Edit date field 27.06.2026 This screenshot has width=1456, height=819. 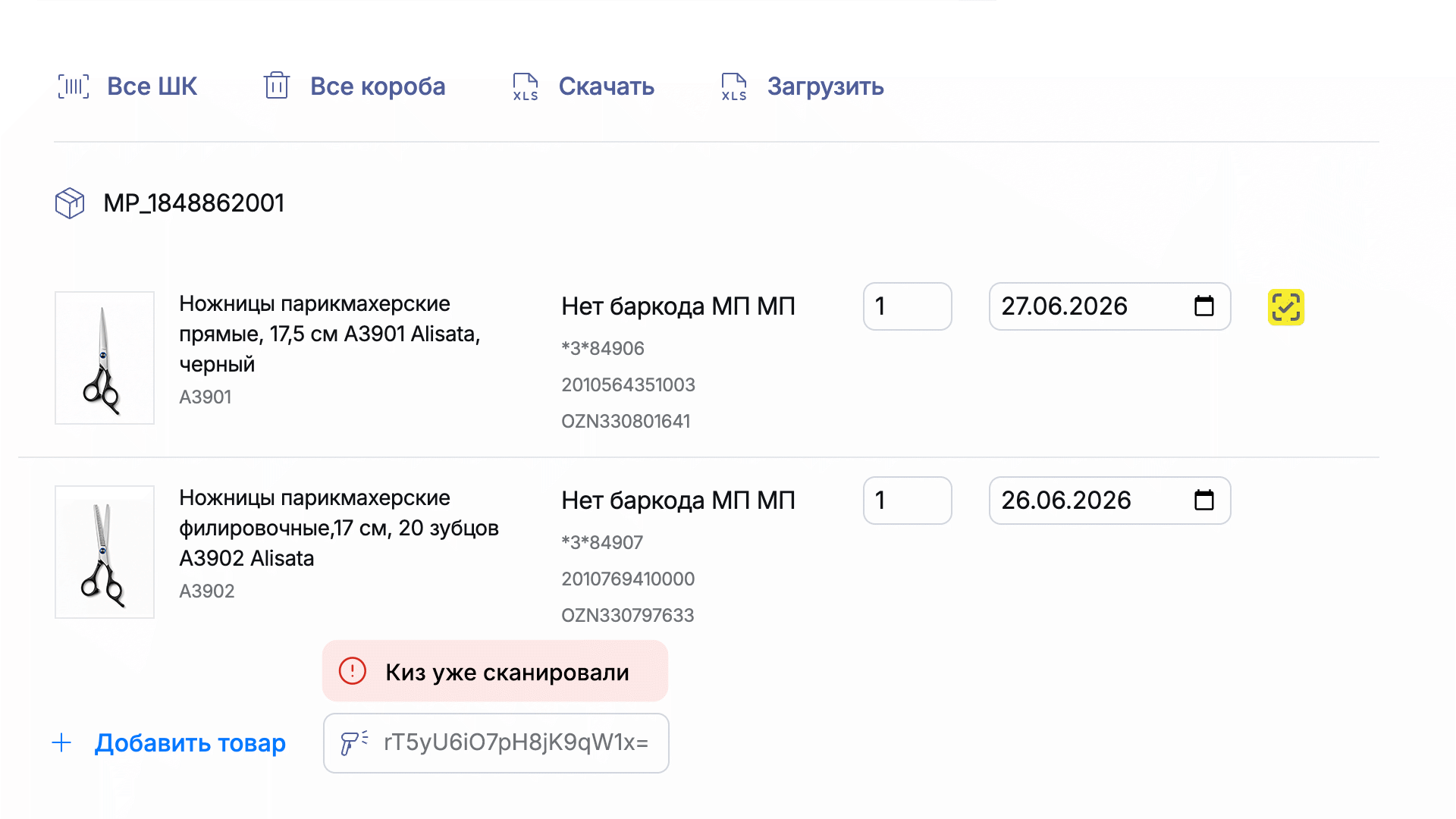(1109, 306)
